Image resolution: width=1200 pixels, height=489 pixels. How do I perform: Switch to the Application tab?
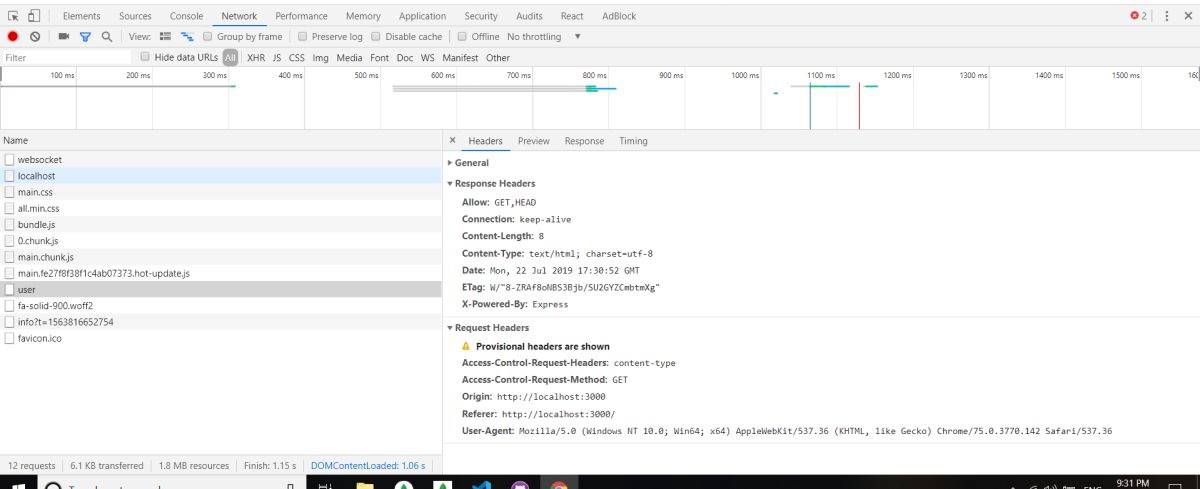click(422, 16)
